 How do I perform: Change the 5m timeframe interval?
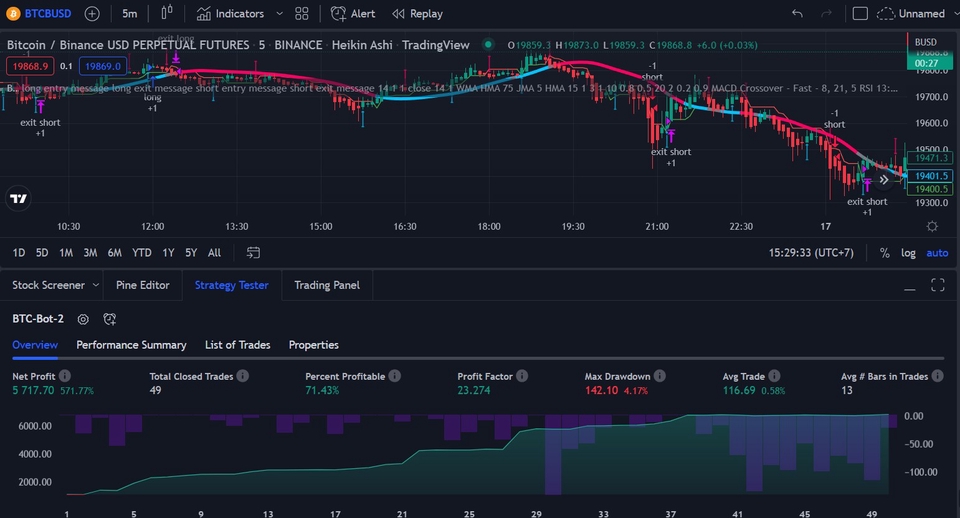click(x=129, y=13)
